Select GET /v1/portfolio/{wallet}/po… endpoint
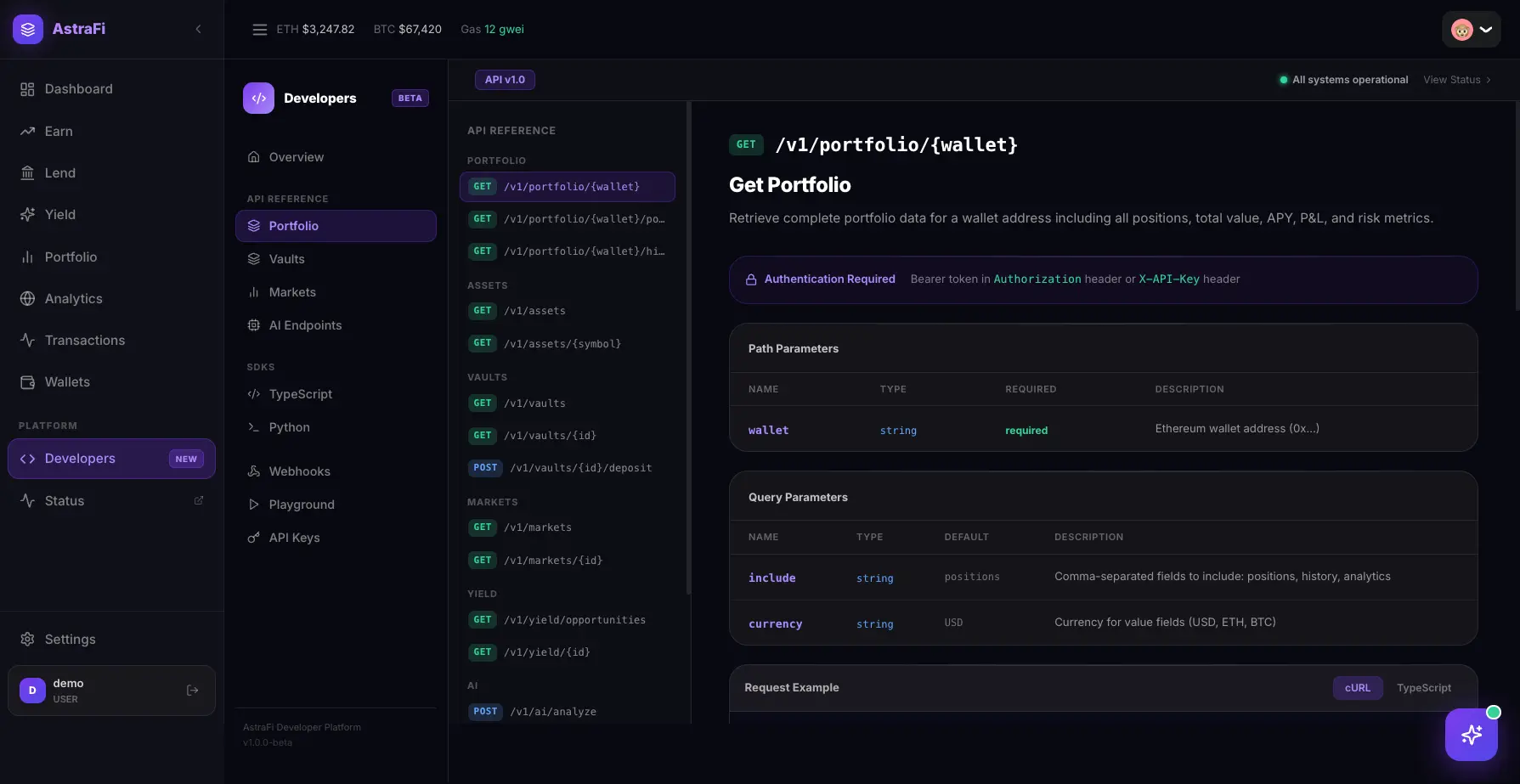This screenshot has height=784, width=1520. (568, 219)
